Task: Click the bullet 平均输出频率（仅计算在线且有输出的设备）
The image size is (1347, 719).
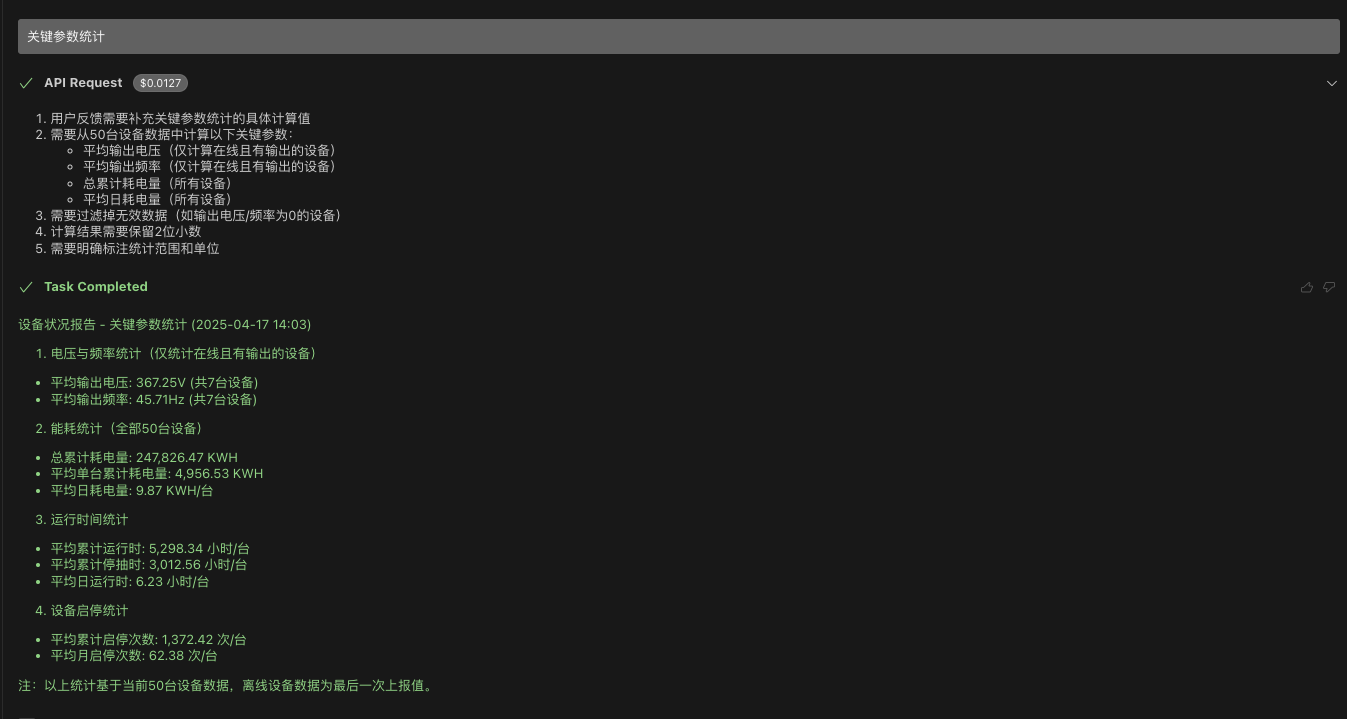Action: coord(209,167)
